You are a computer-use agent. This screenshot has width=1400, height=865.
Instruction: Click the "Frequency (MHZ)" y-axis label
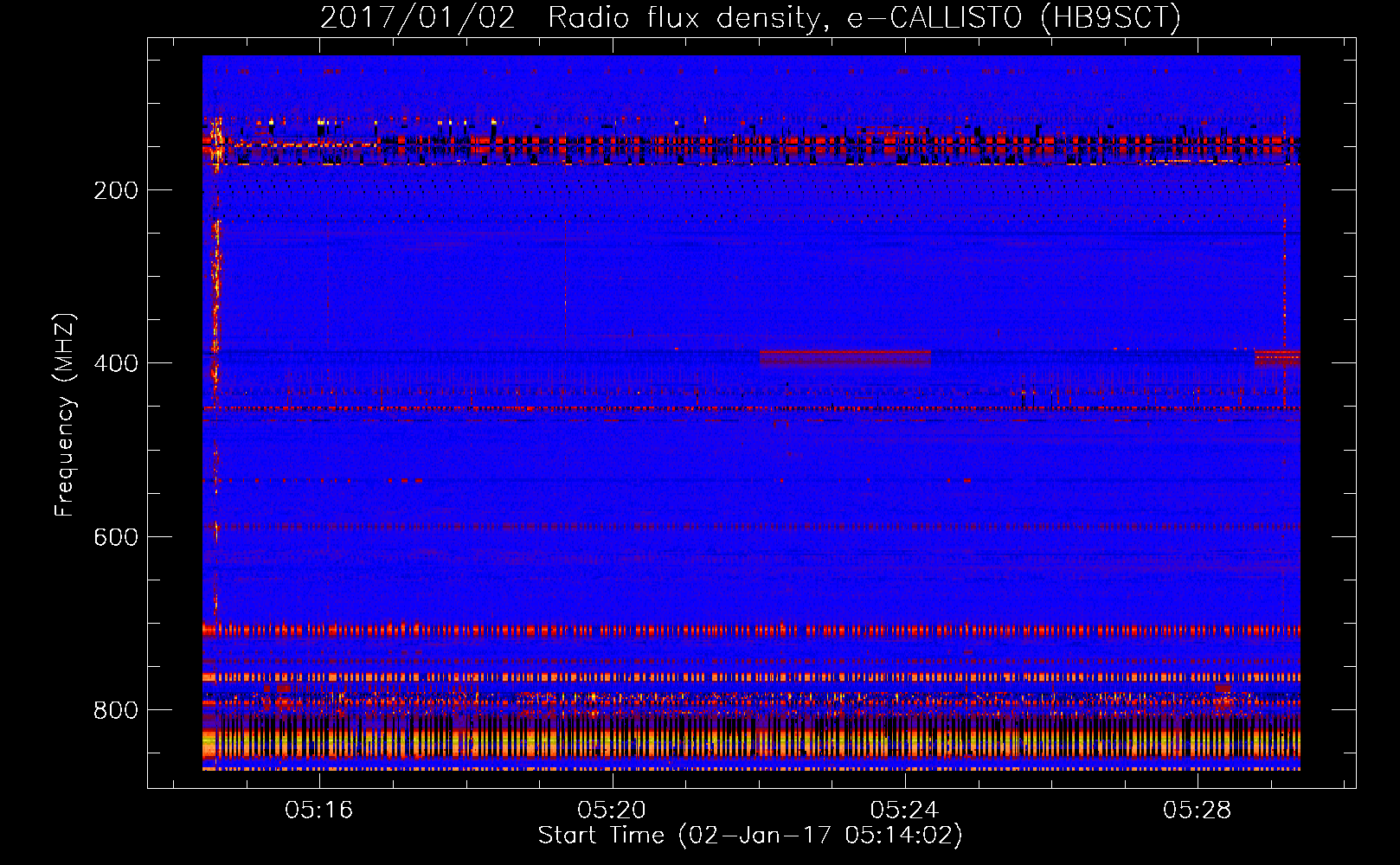click(65, 414)
